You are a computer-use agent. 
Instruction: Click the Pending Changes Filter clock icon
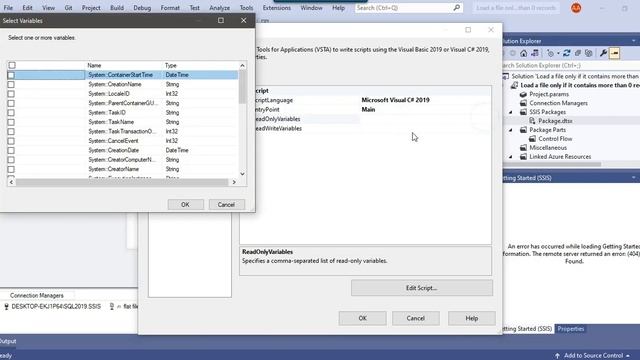pos(550,53)
